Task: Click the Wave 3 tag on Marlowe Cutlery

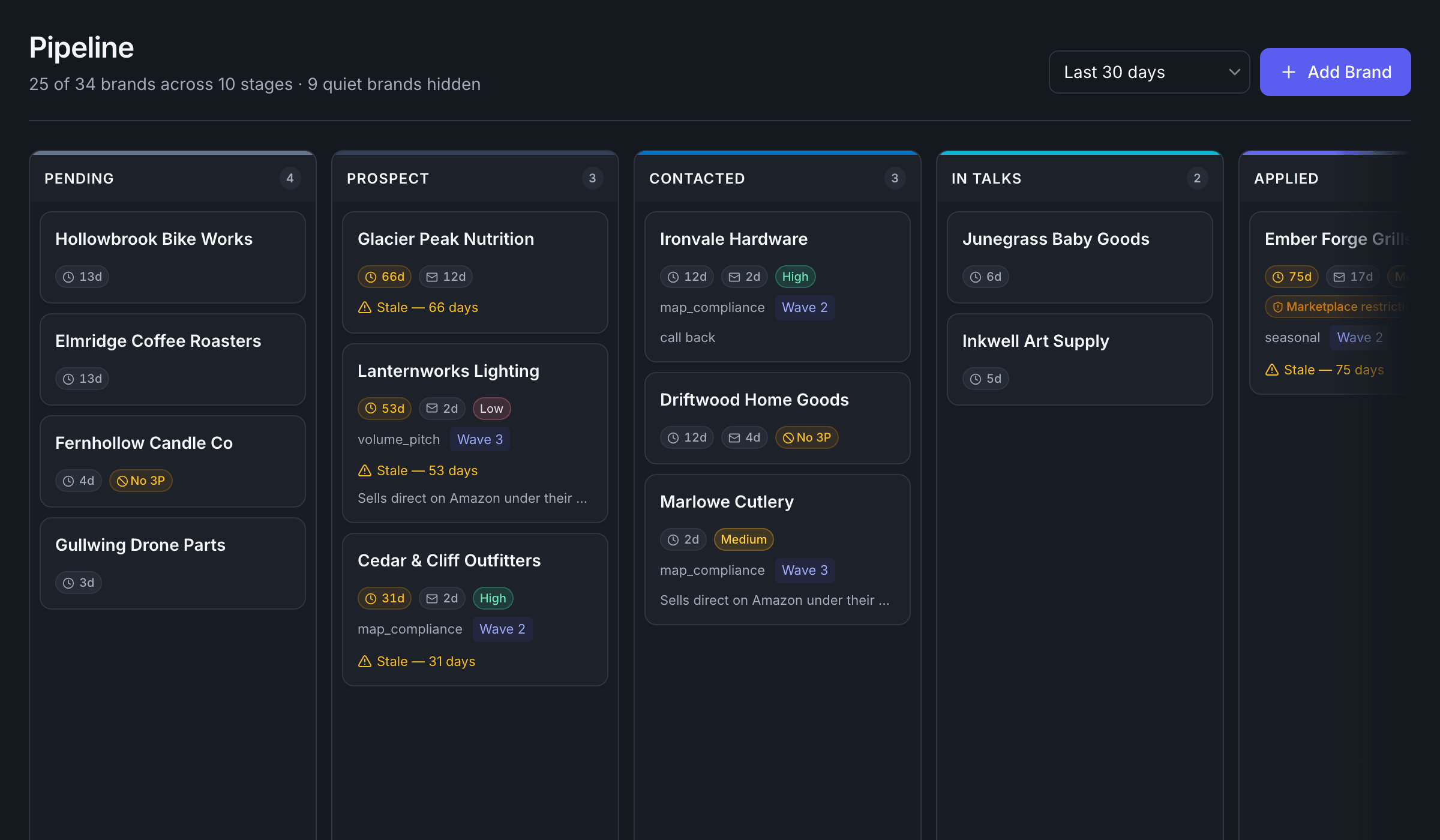Action: click(x=805, y=570)
